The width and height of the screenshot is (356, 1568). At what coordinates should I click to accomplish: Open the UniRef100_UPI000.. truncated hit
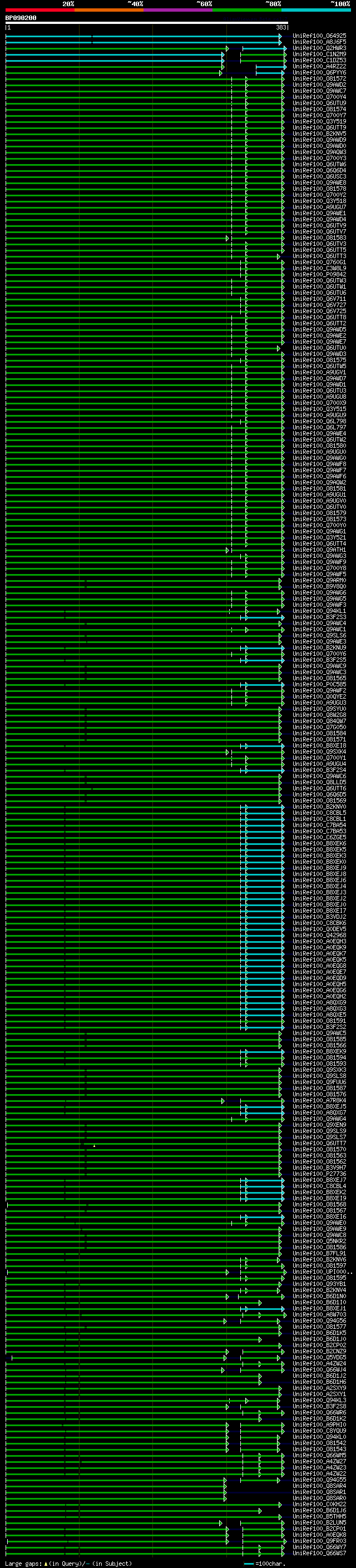(x=323, y=1272)
